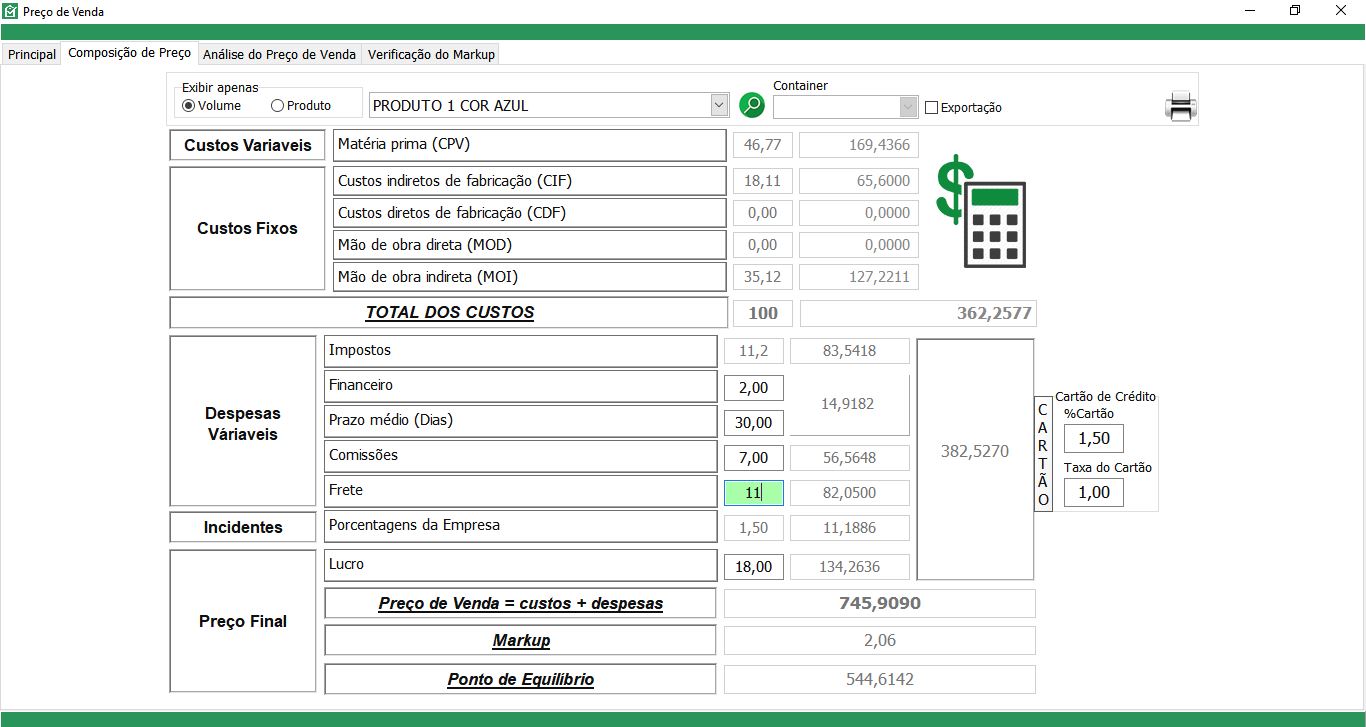
Task: Click the printer icon
Action: click(1181, 106)
